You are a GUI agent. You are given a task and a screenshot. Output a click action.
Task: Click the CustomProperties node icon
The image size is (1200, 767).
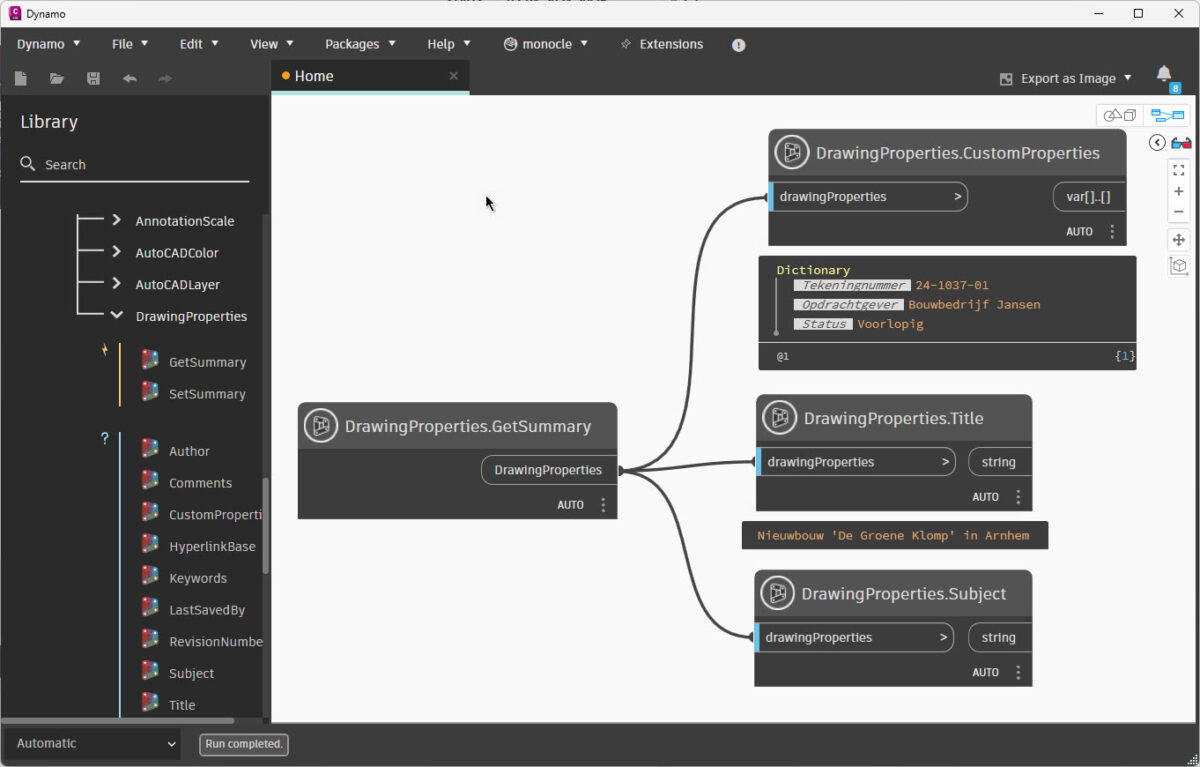(x=792, y=153)
